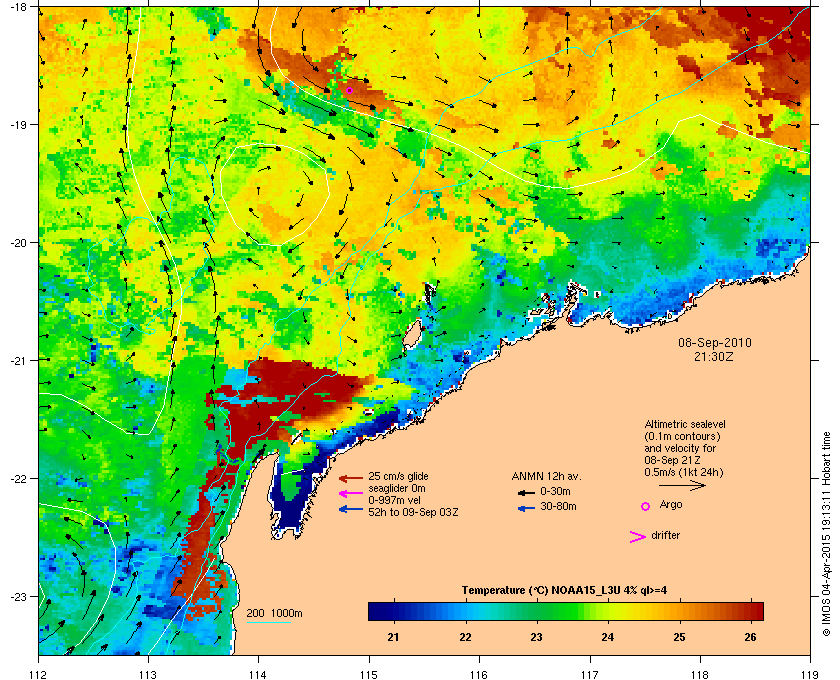Click the IMOS copyright timestamp text
Image resolution: width=840 pixels, height=680 pixels.
[x=827, y=534]
